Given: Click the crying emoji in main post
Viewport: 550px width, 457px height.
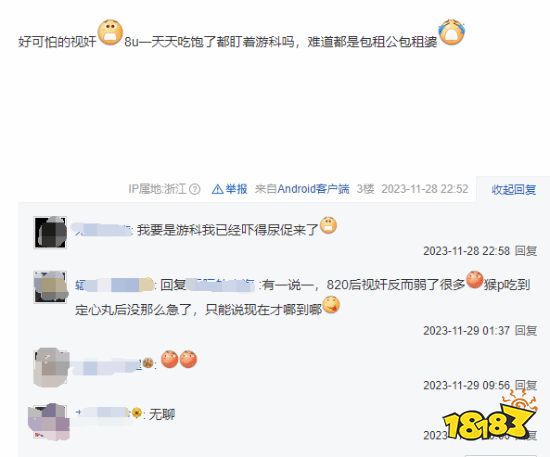Looking at the screenshot, I should coord(451,32).
